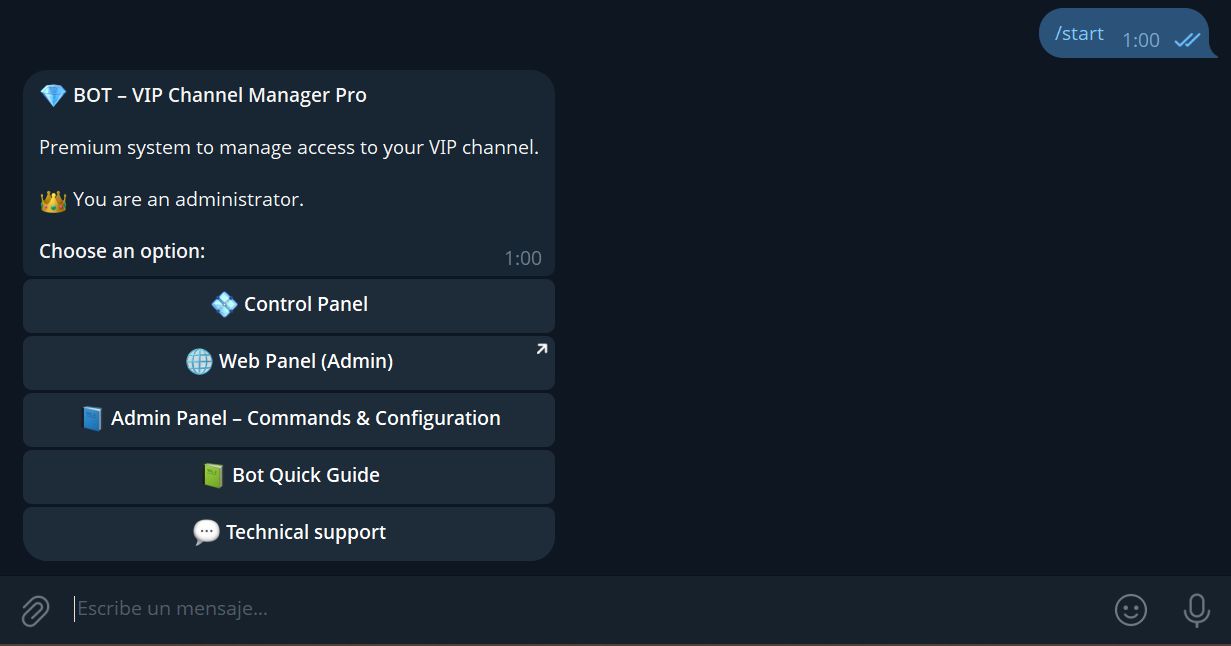
Task: Click the crown icon next to administrator text
Action: click(52, 199)
